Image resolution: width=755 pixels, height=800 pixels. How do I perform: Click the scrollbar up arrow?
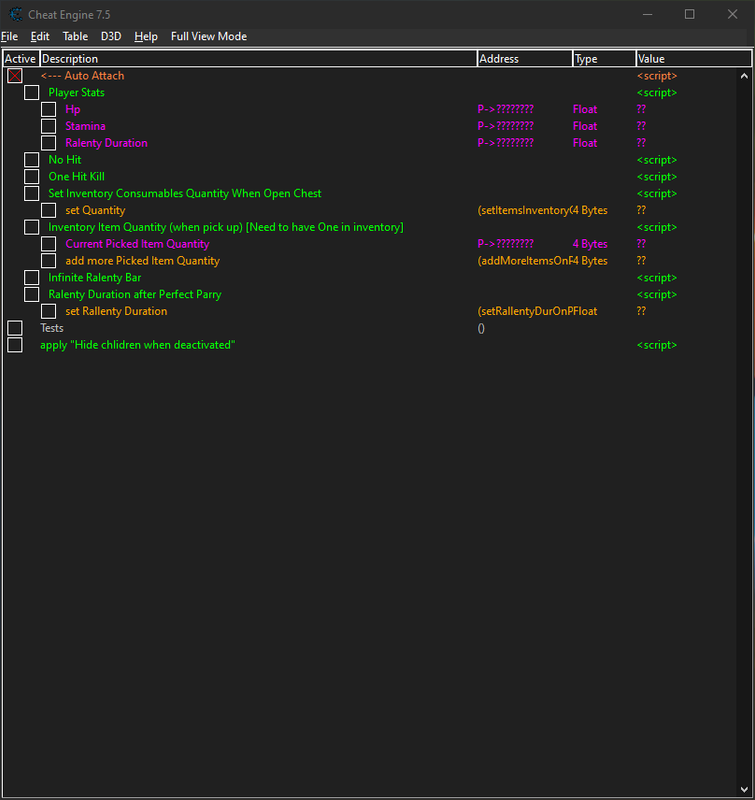click(744, 76)
